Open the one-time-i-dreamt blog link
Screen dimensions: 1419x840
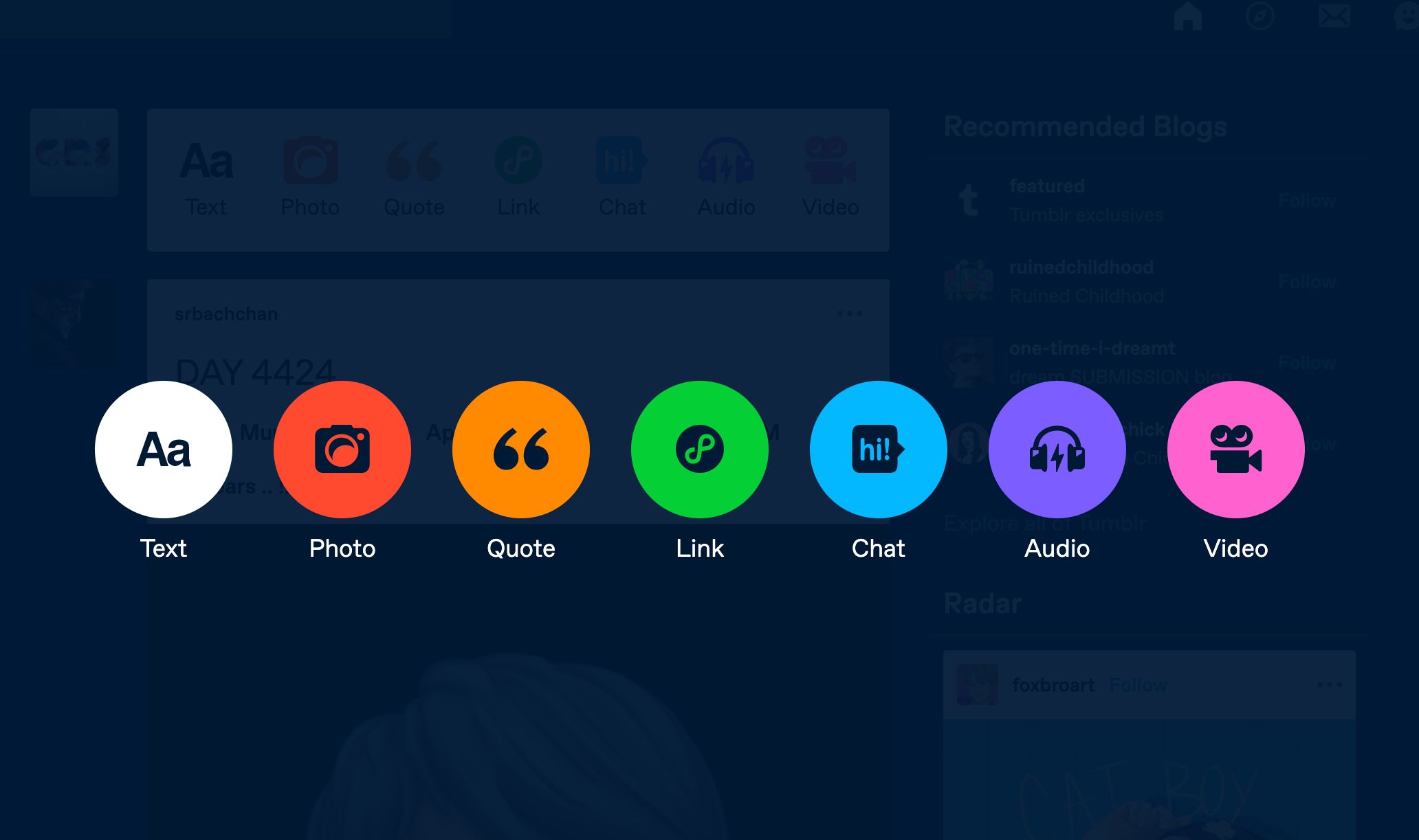tap(1092, 349)
